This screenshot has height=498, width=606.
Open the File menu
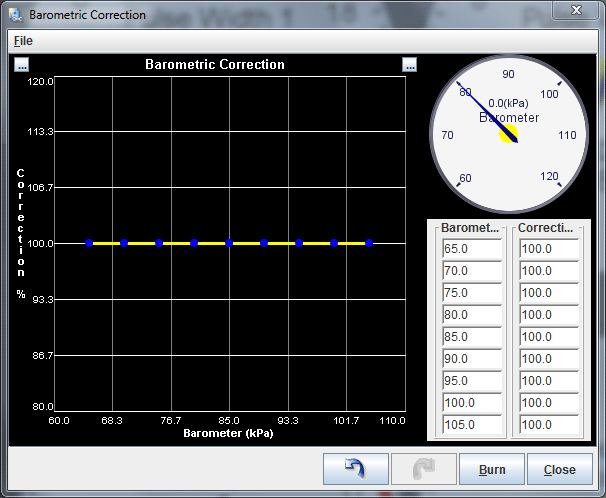coord(23,41)
